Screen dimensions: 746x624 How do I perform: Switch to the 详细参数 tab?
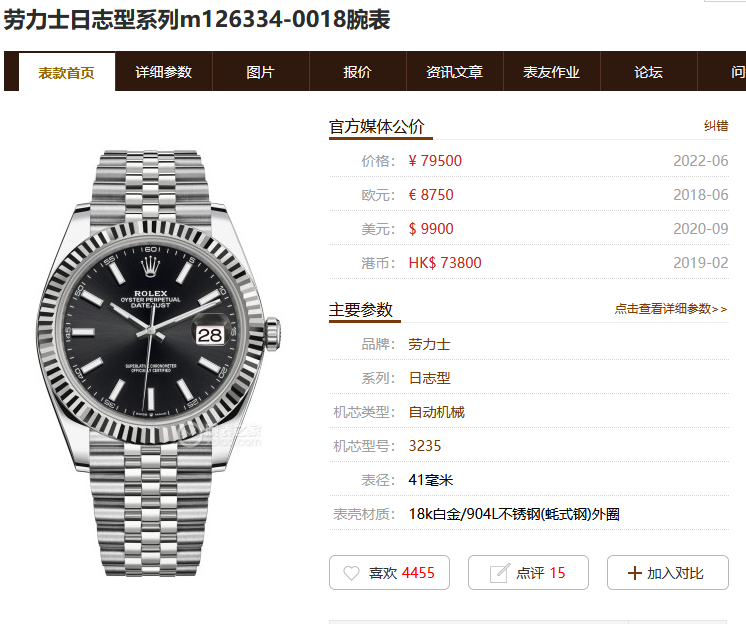pos(164,72)
